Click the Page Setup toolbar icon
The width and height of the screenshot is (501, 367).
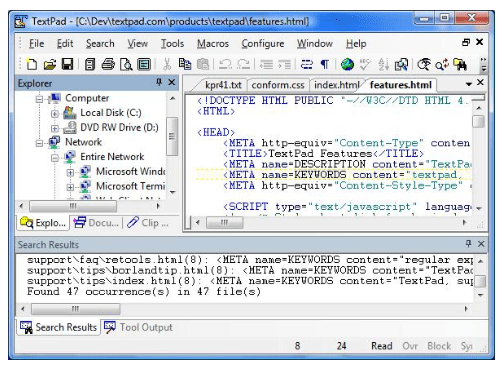(144, 64)
